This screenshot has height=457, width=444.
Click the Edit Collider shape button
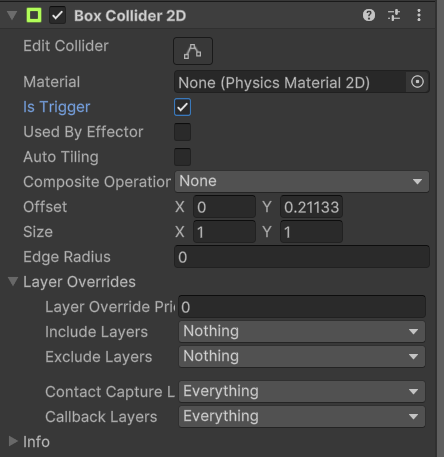tap(193, 51)
